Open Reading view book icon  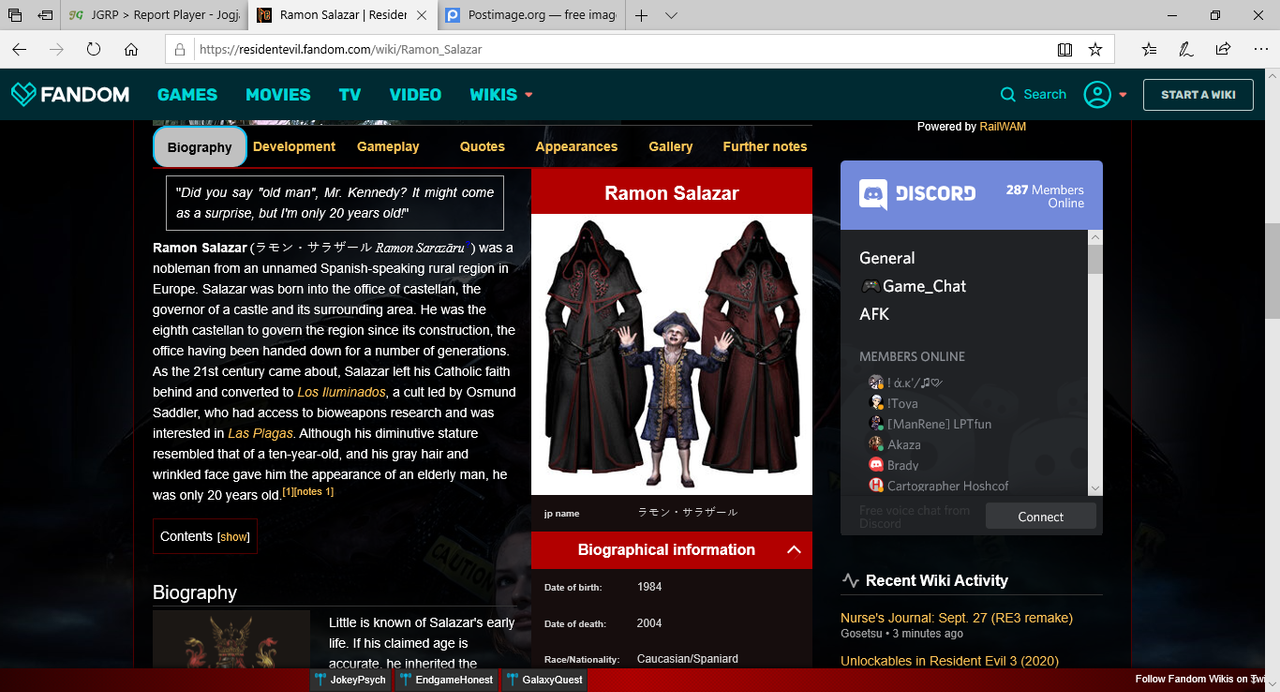pos(1065,49)
